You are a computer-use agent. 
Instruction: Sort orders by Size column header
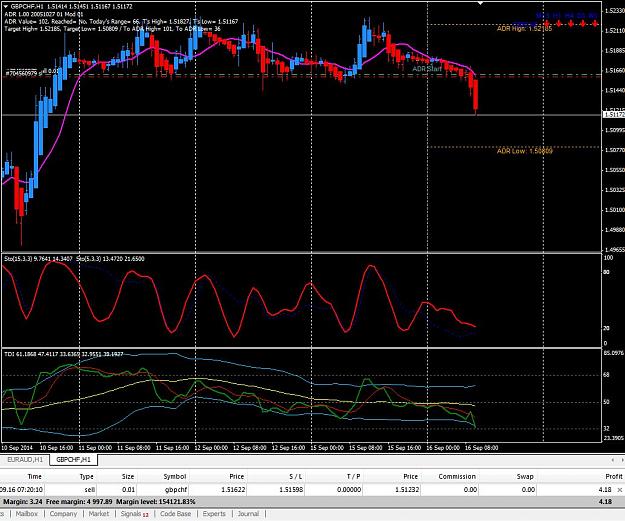pyautogui.click(x=128, y=476)
